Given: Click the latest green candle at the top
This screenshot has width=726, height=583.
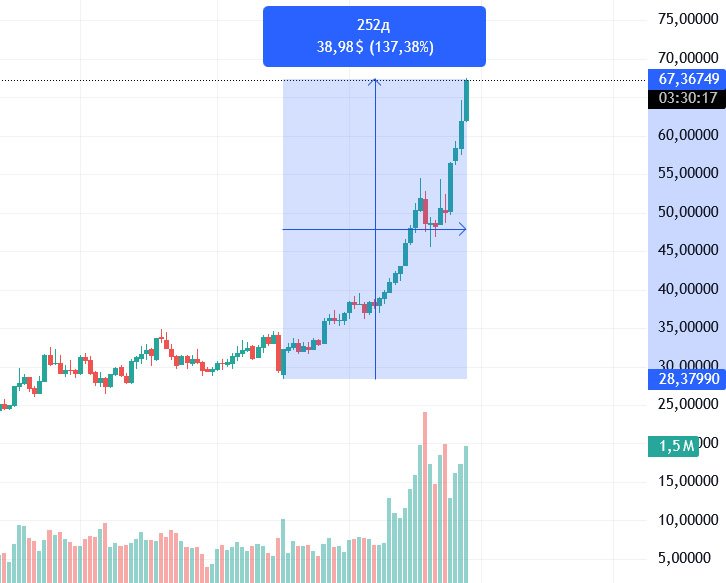Looking at the screenshot, I should [x=467, y=100].
